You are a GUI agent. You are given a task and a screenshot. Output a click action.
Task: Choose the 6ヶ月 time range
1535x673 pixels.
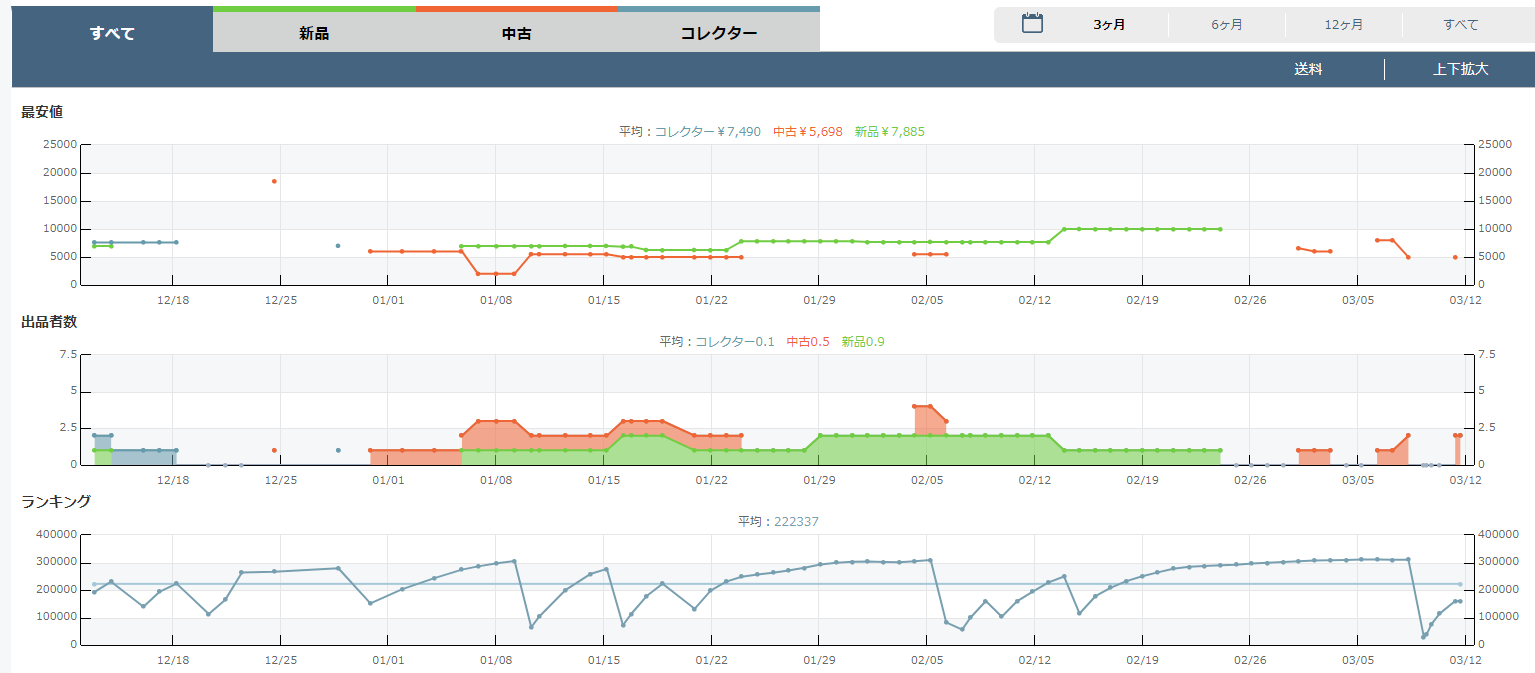coord(1226,25)
